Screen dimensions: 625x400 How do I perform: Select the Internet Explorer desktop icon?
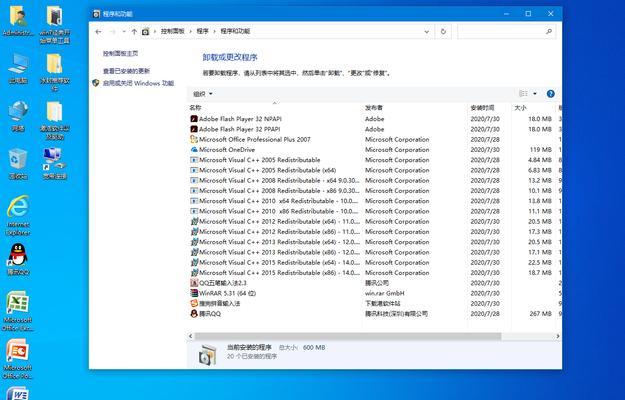(x=18, y=215)
